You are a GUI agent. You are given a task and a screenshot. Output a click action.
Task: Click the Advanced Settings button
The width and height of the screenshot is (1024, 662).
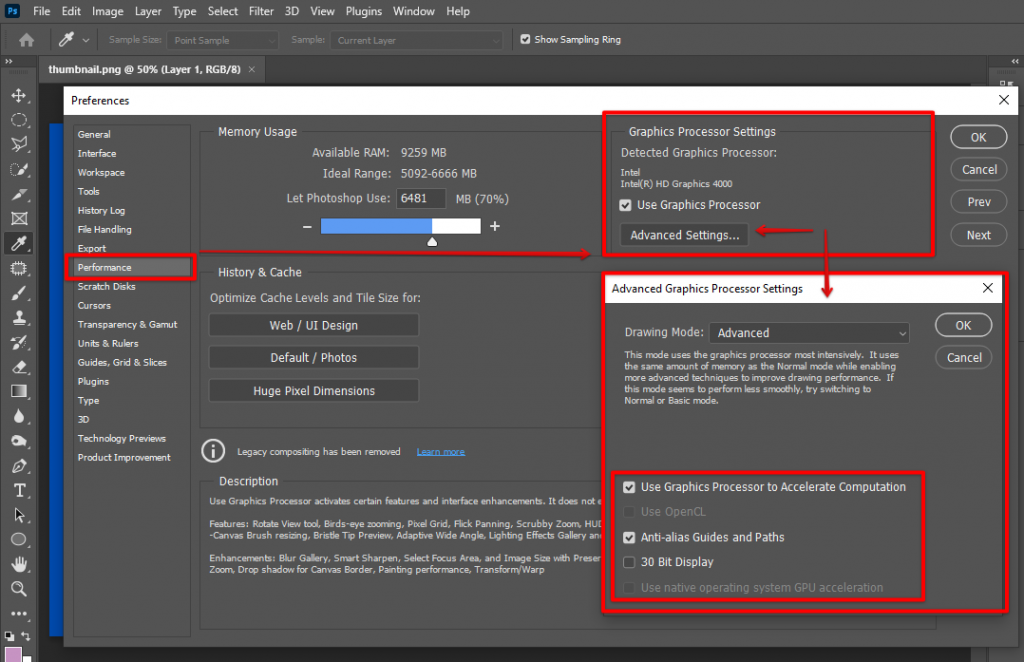pos(685,235)
